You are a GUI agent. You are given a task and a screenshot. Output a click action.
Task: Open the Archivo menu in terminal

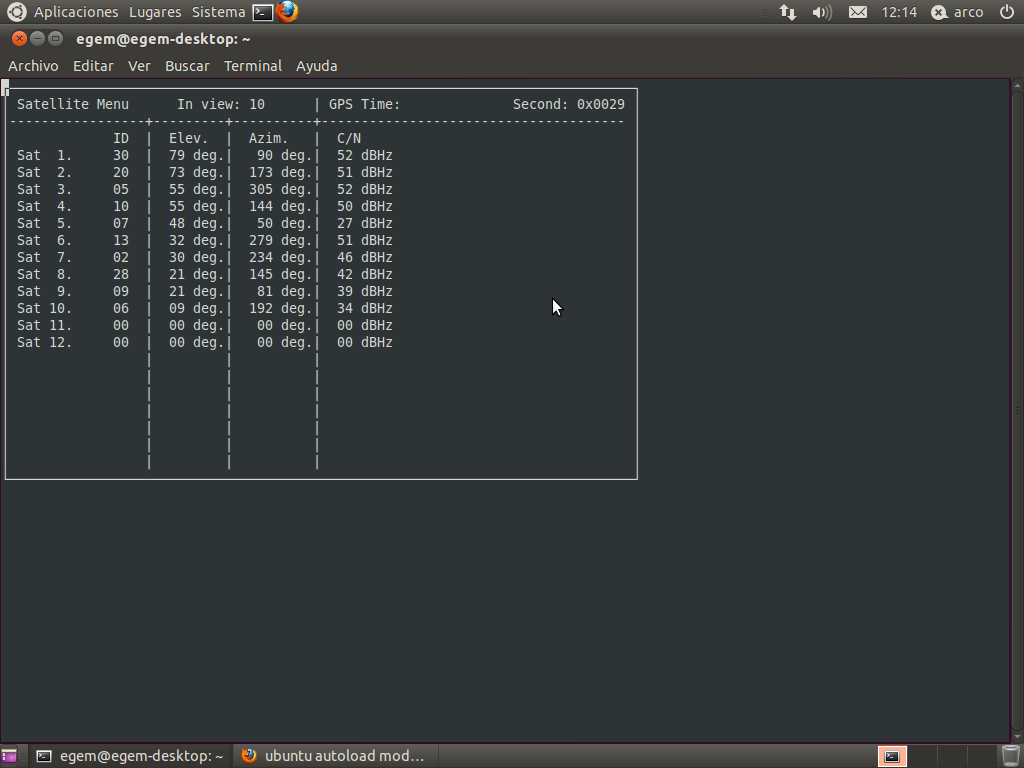(33, 66)
